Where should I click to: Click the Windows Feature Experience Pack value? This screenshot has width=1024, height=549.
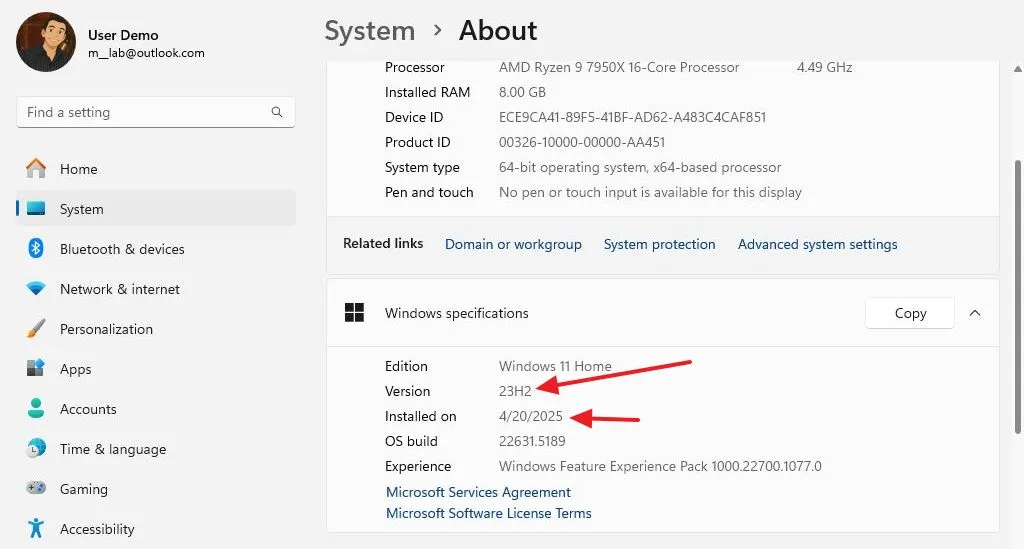click(660, 466)
